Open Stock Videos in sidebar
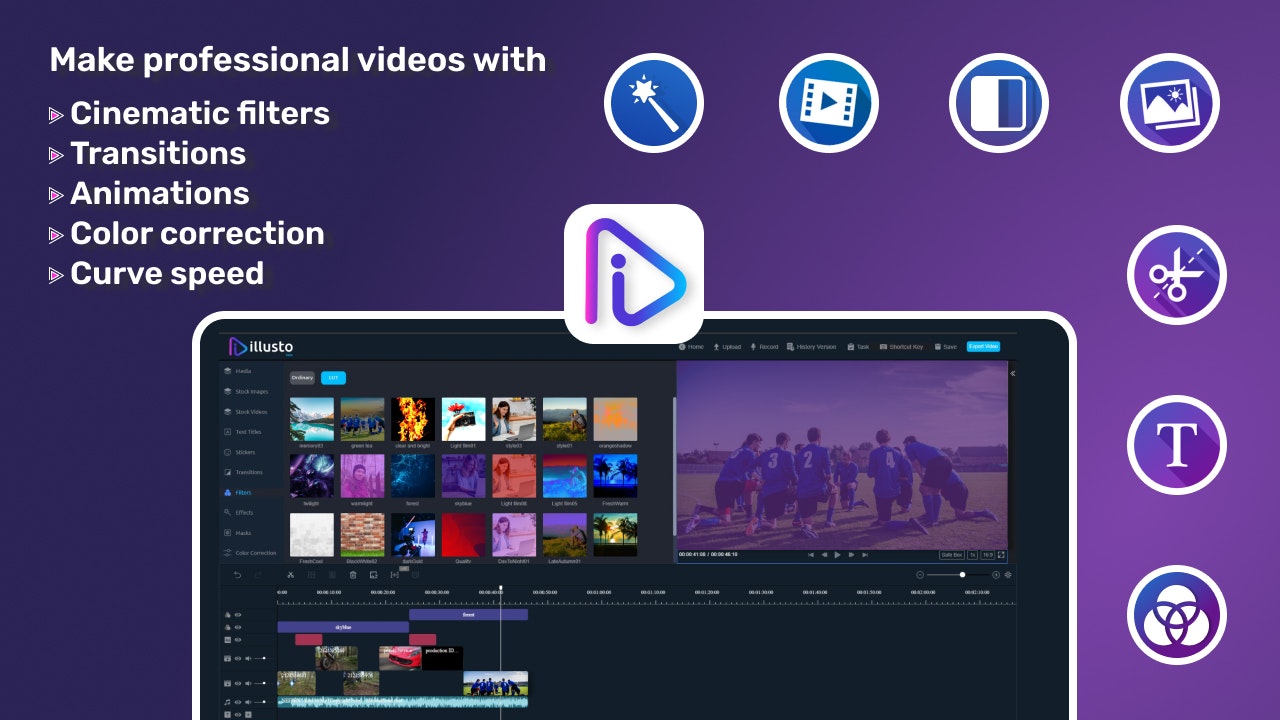1280x720 pixels. click(x=246, y=411)
